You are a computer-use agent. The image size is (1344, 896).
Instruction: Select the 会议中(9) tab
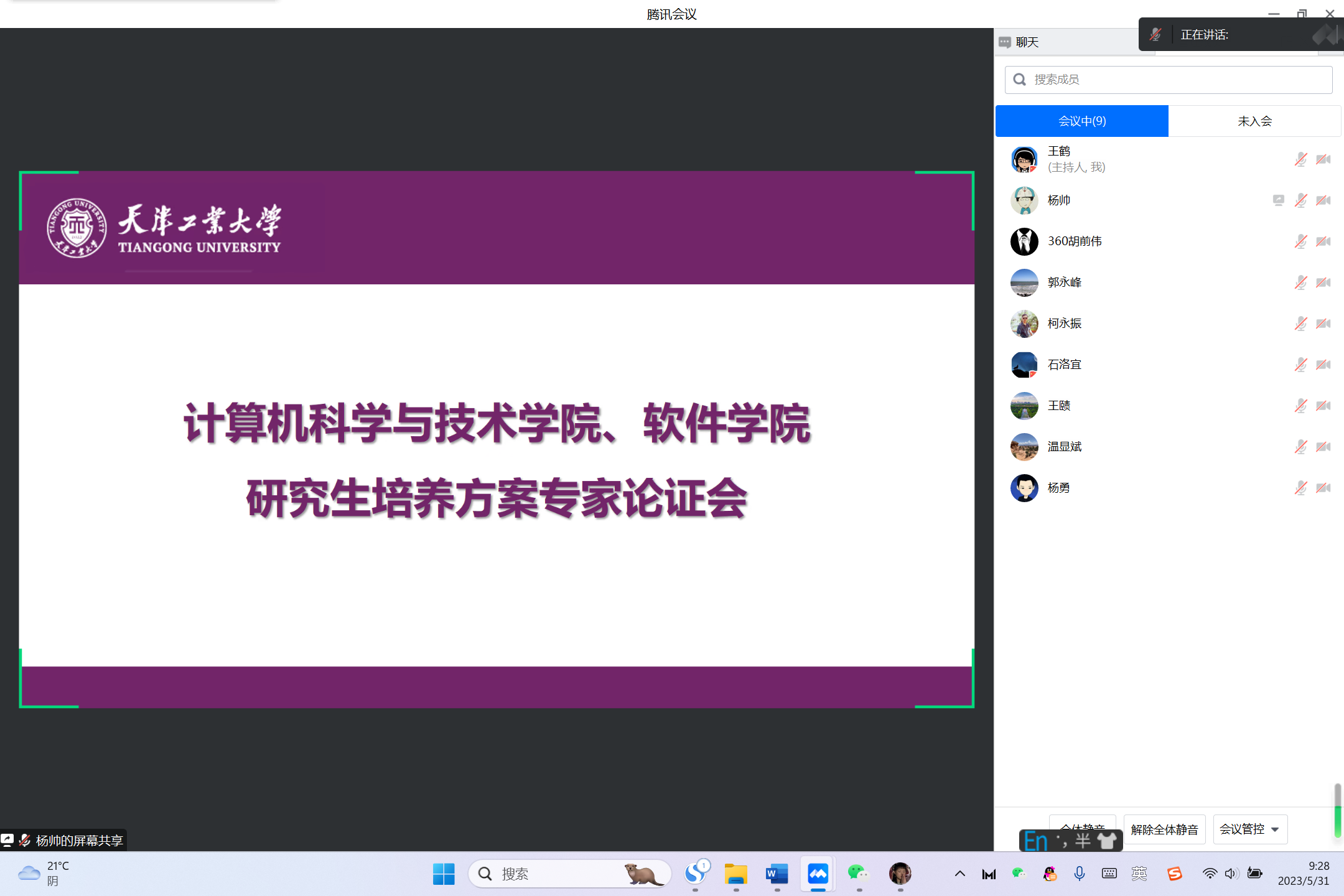click(x=1082, y=121)
